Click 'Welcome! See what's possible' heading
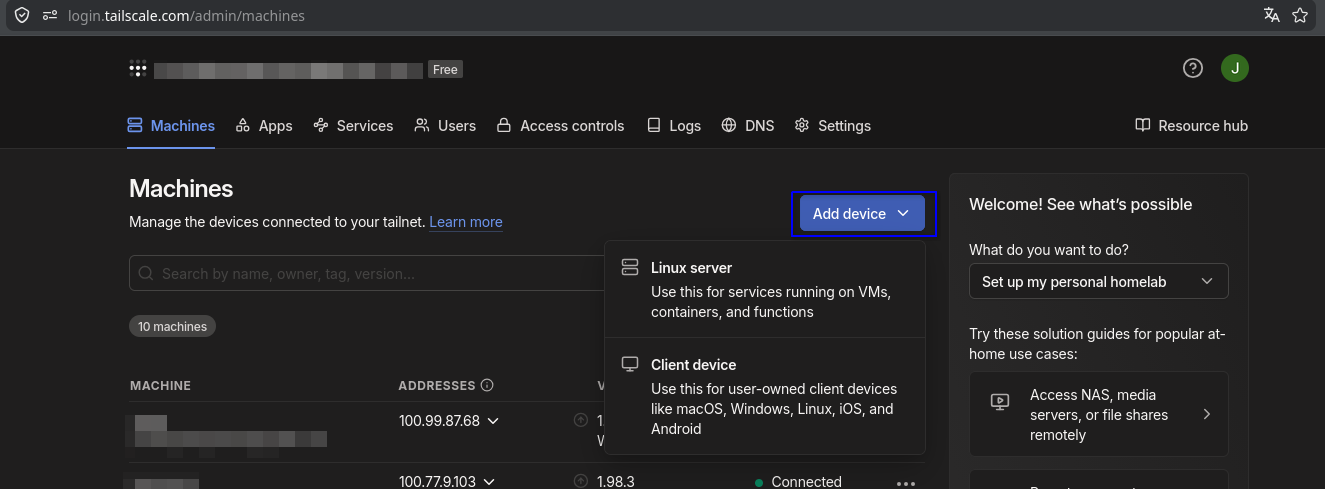The image size is (1325, 489). (1080, 204)
